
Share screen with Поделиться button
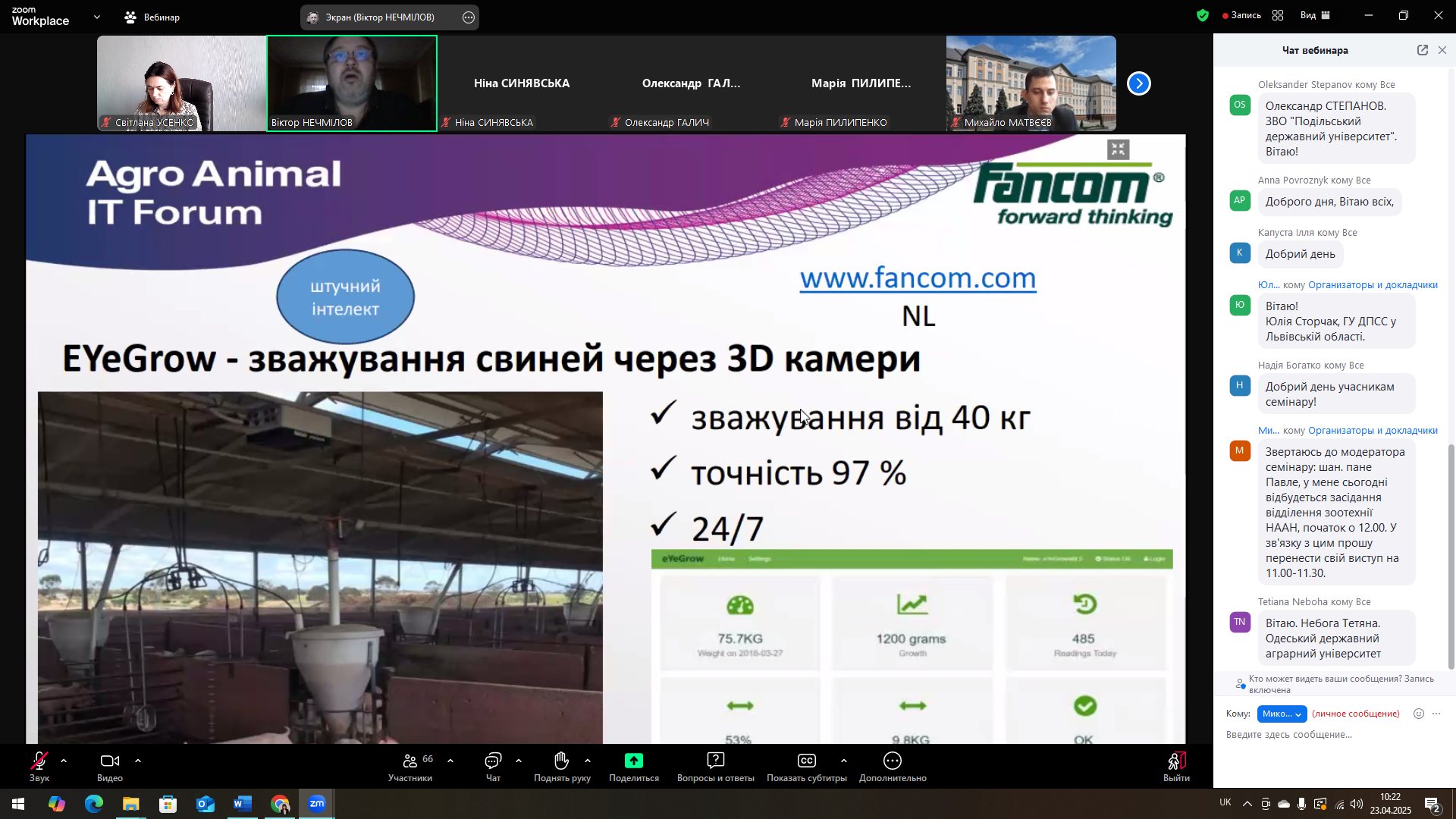[634, 767]
